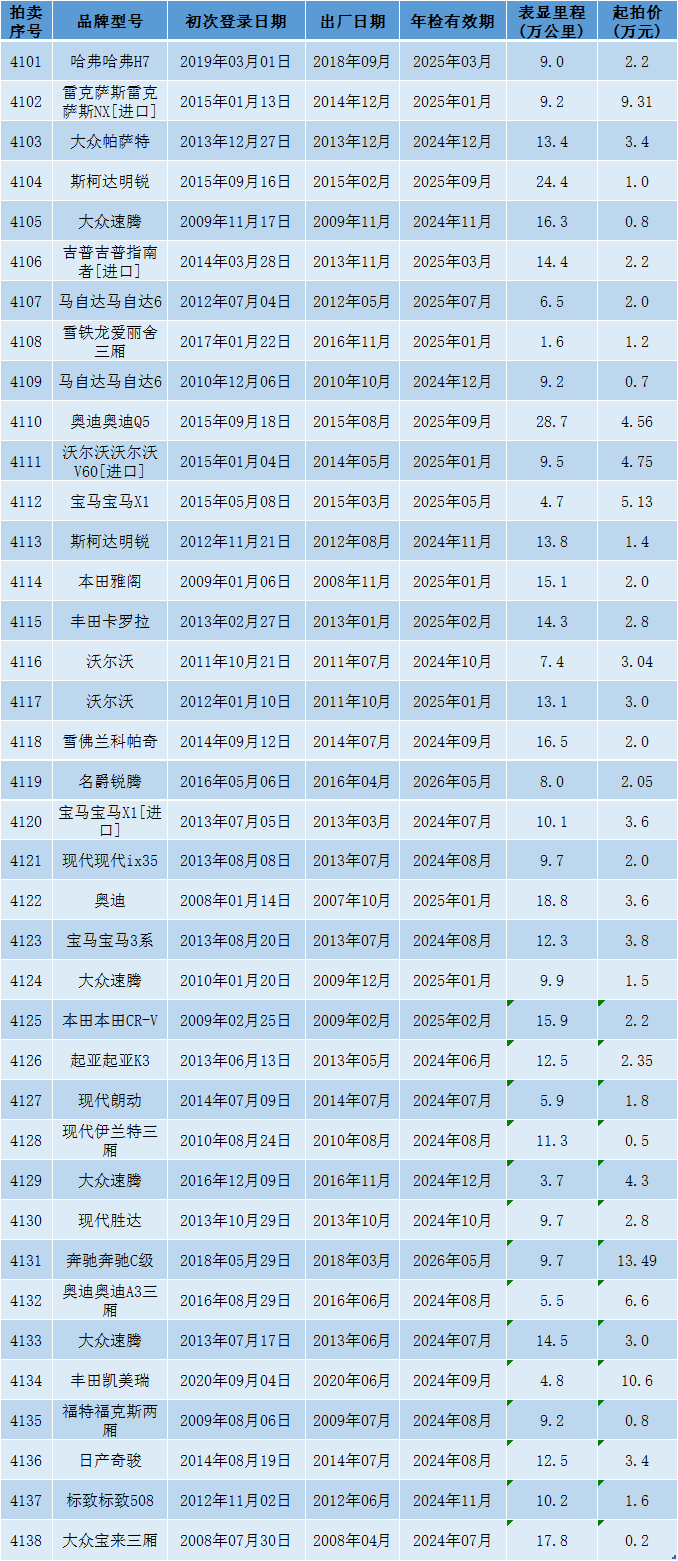
Task: Click the 初次登录日期 column header
Action: coord(235,22)
